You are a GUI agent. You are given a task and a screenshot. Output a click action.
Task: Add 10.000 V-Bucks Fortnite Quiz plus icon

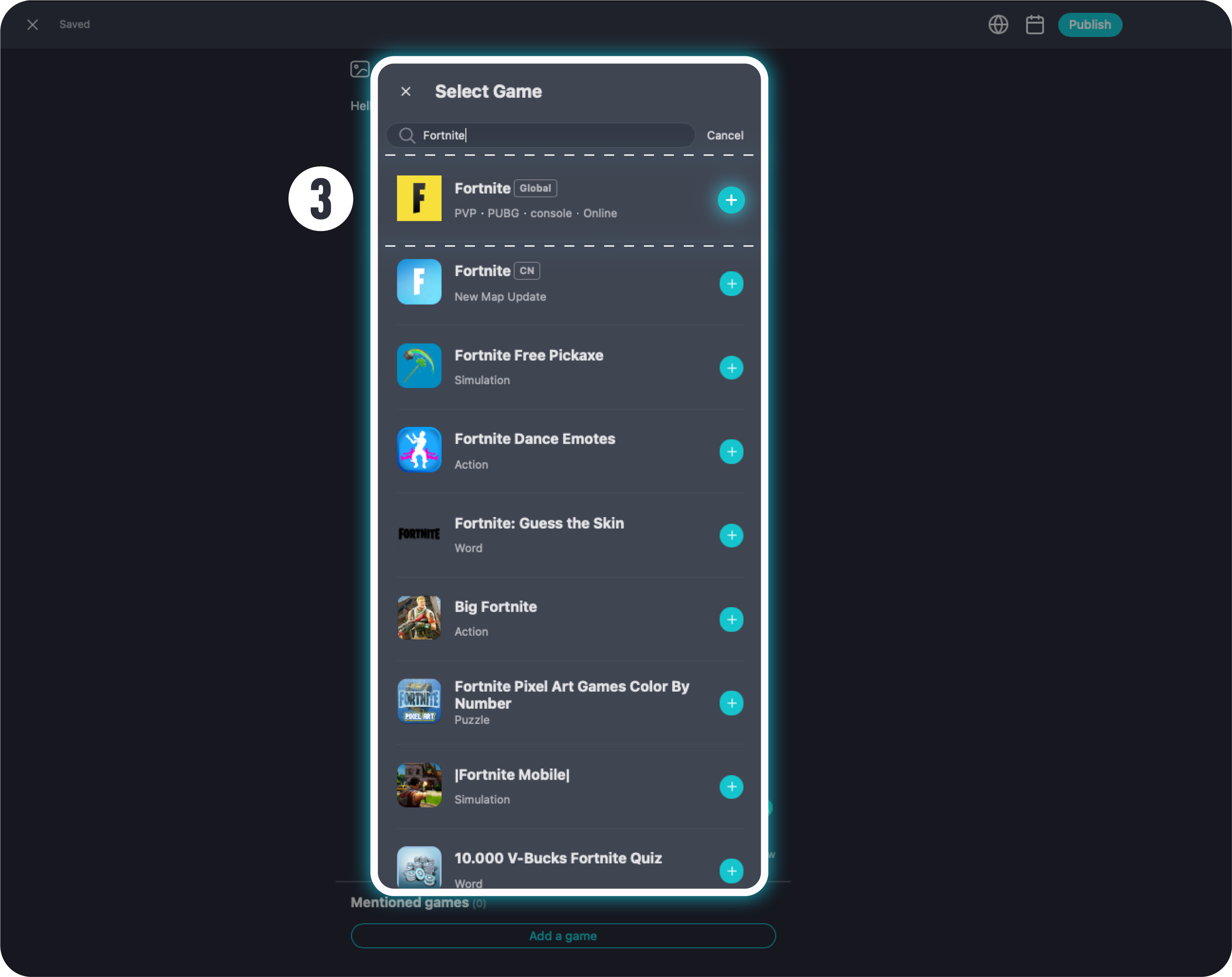tap(731, 871)
